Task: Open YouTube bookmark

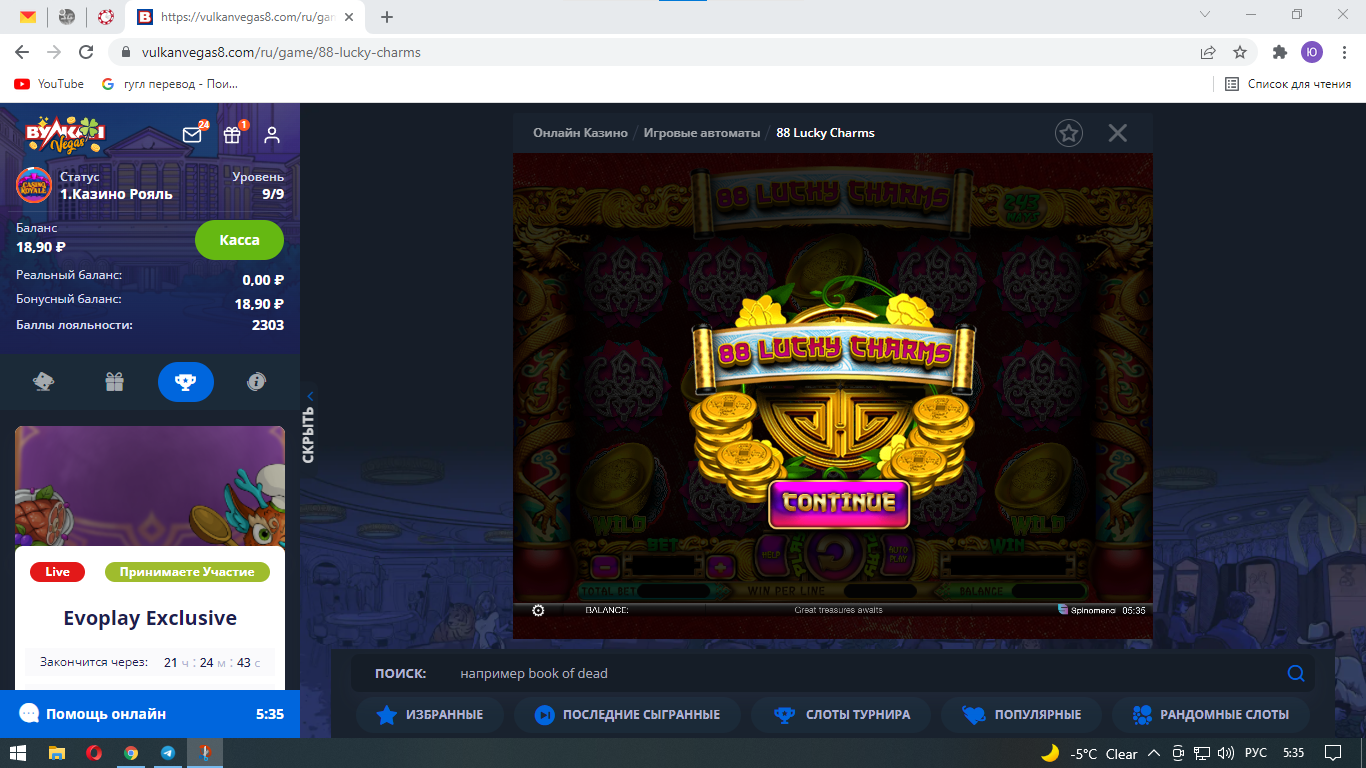Action: tap(49, 84)
